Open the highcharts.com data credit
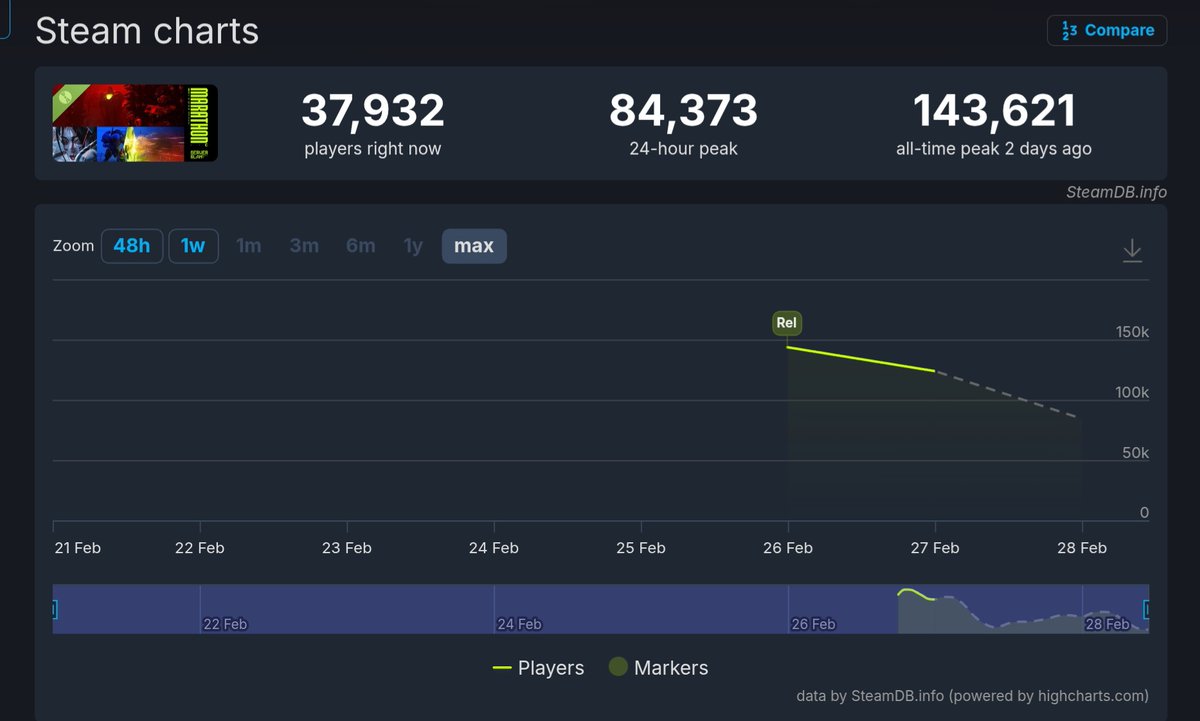This screenshot has width=1200, height=721. [x=972, y=695]
